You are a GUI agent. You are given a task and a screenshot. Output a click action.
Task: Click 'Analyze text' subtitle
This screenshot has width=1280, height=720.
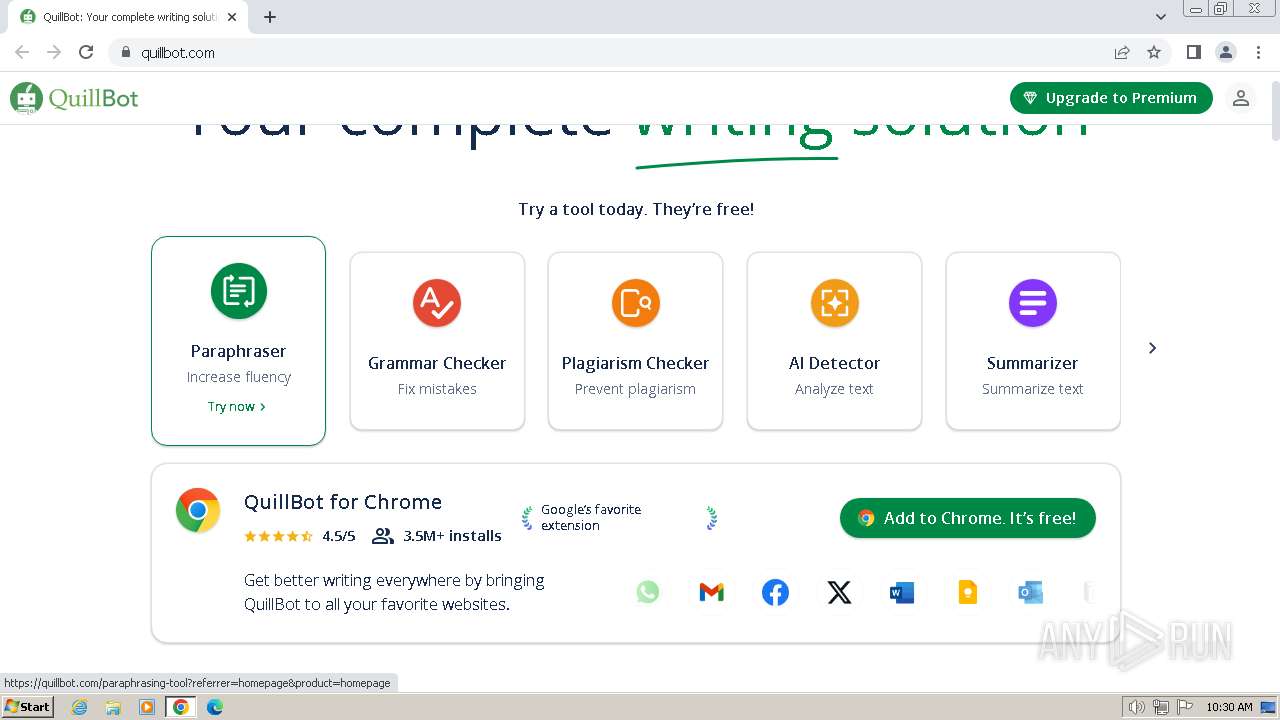(834, 389)
